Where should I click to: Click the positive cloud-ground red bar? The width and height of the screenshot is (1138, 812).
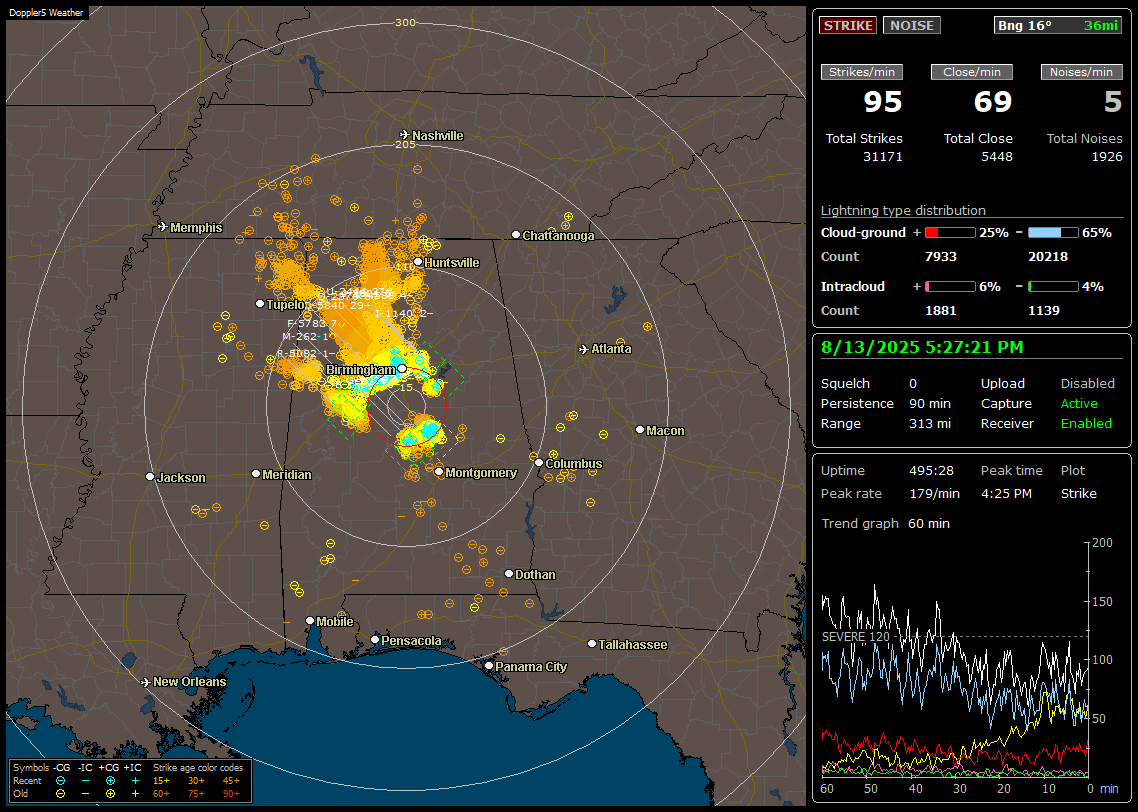pyautogui.click(x=950, y=233)
